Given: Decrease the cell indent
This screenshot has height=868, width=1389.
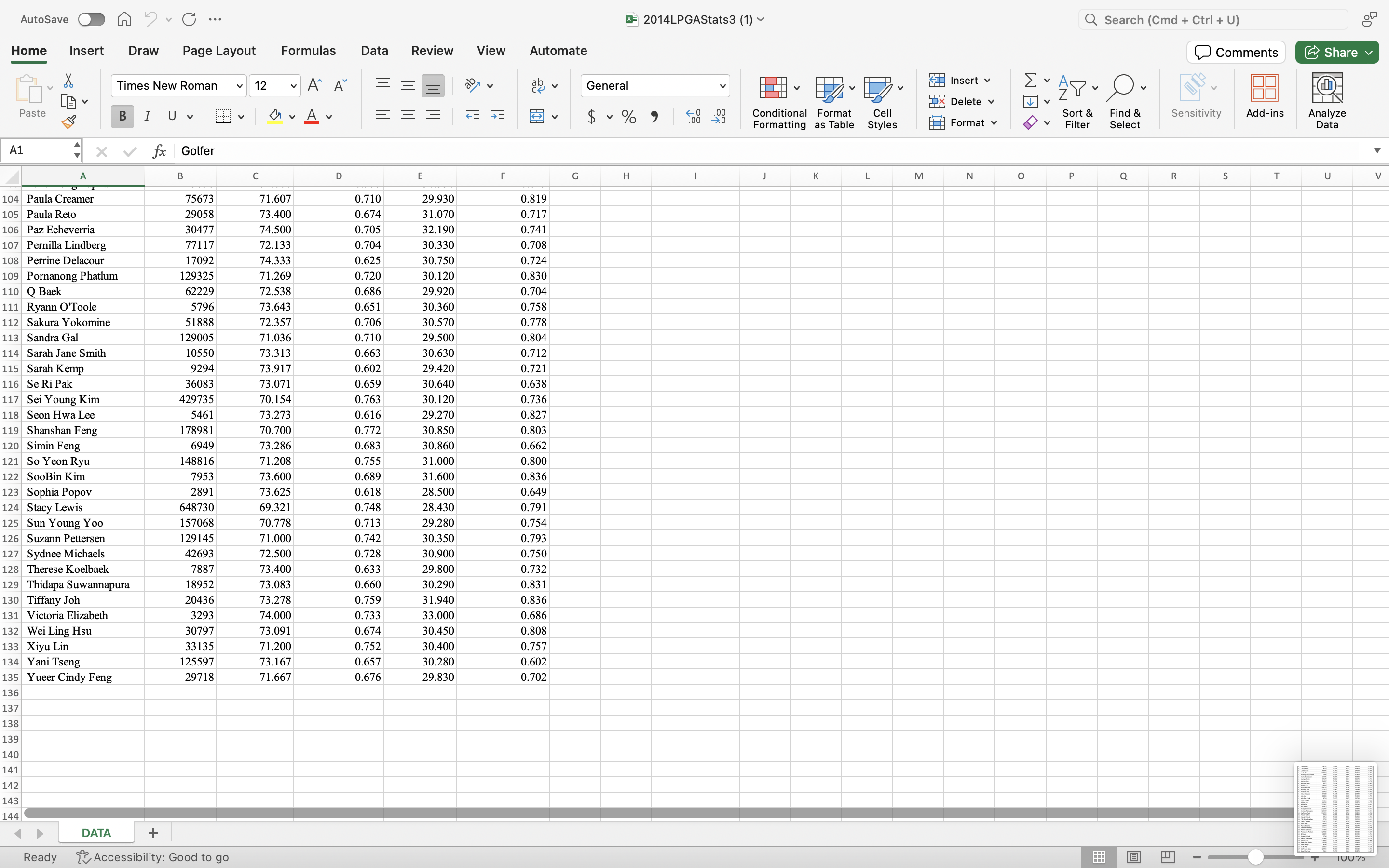Looking at the screenshot, I should click(x=472, y=117).
